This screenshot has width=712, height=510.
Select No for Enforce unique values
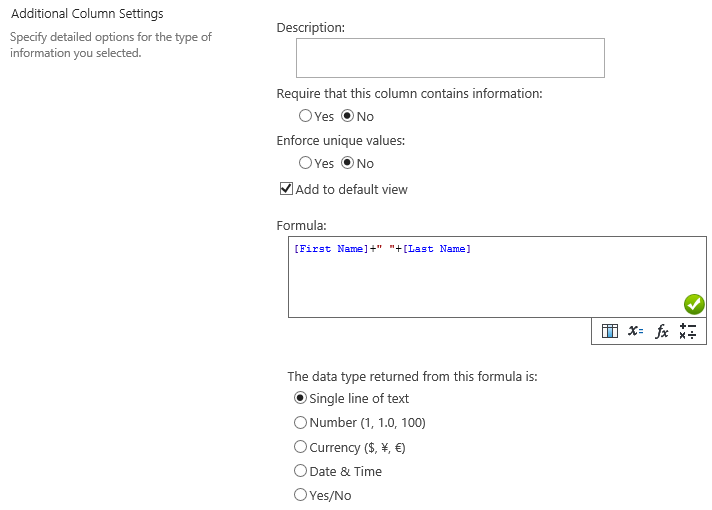click(347, 163)
